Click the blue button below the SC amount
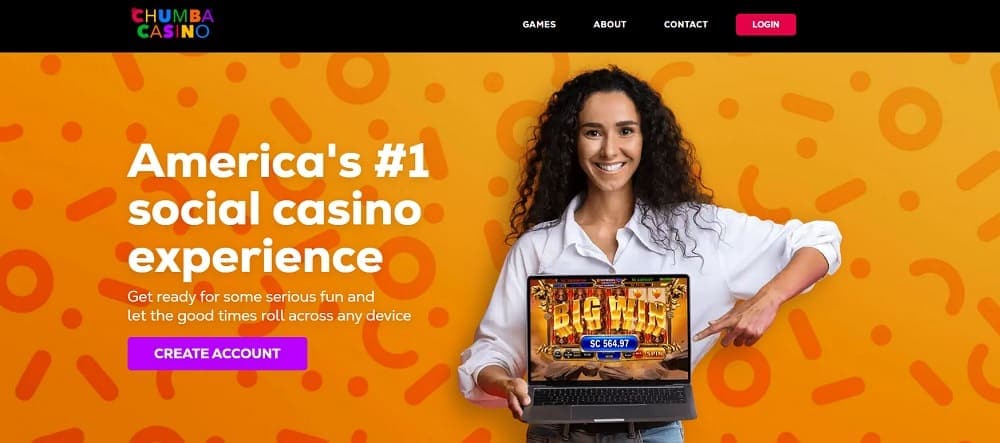The image size is (1000, 443). (x=609, y=356)
